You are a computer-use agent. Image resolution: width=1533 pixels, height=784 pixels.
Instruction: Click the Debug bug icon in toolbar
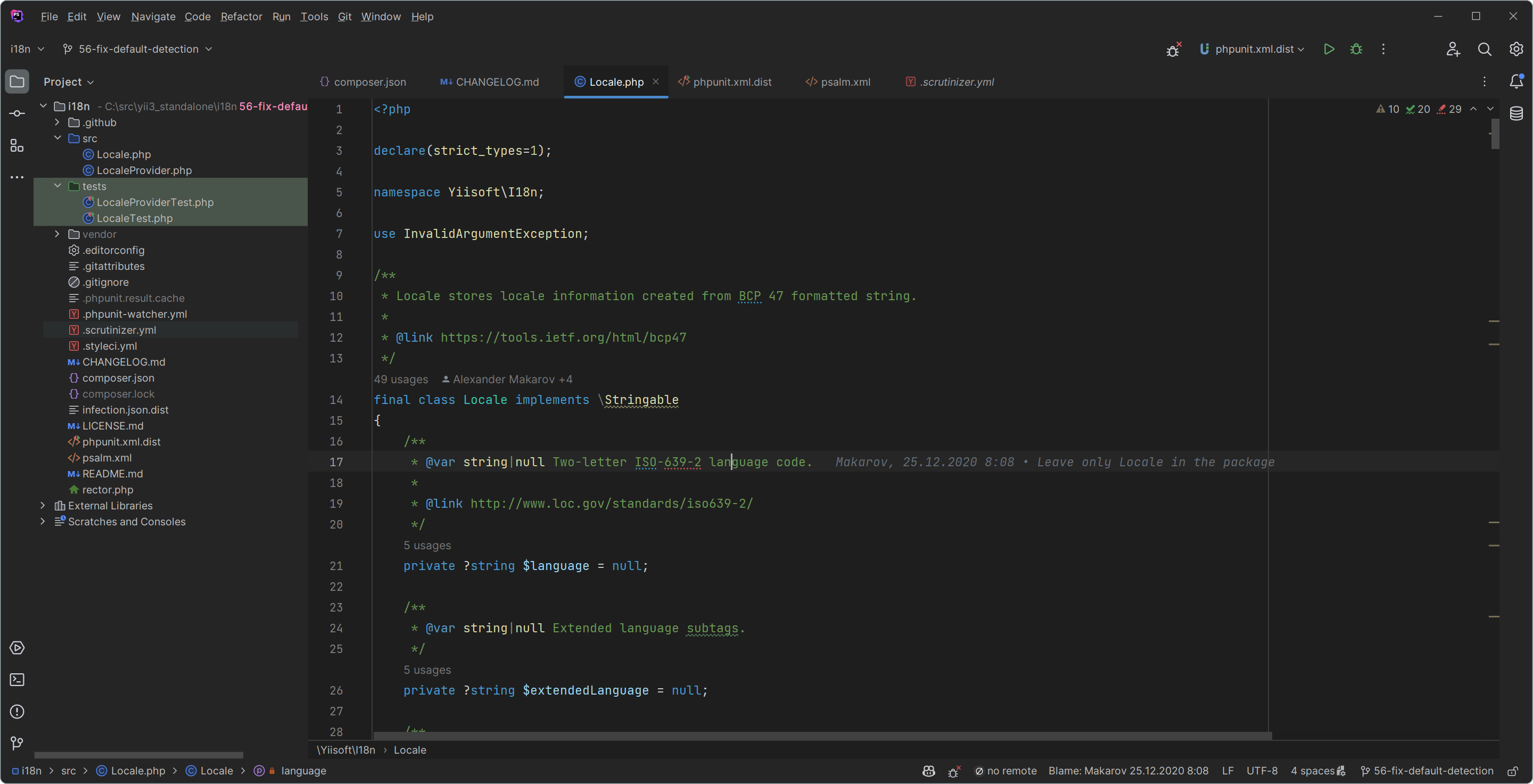pyautogui.click(x=1356, y=49)
